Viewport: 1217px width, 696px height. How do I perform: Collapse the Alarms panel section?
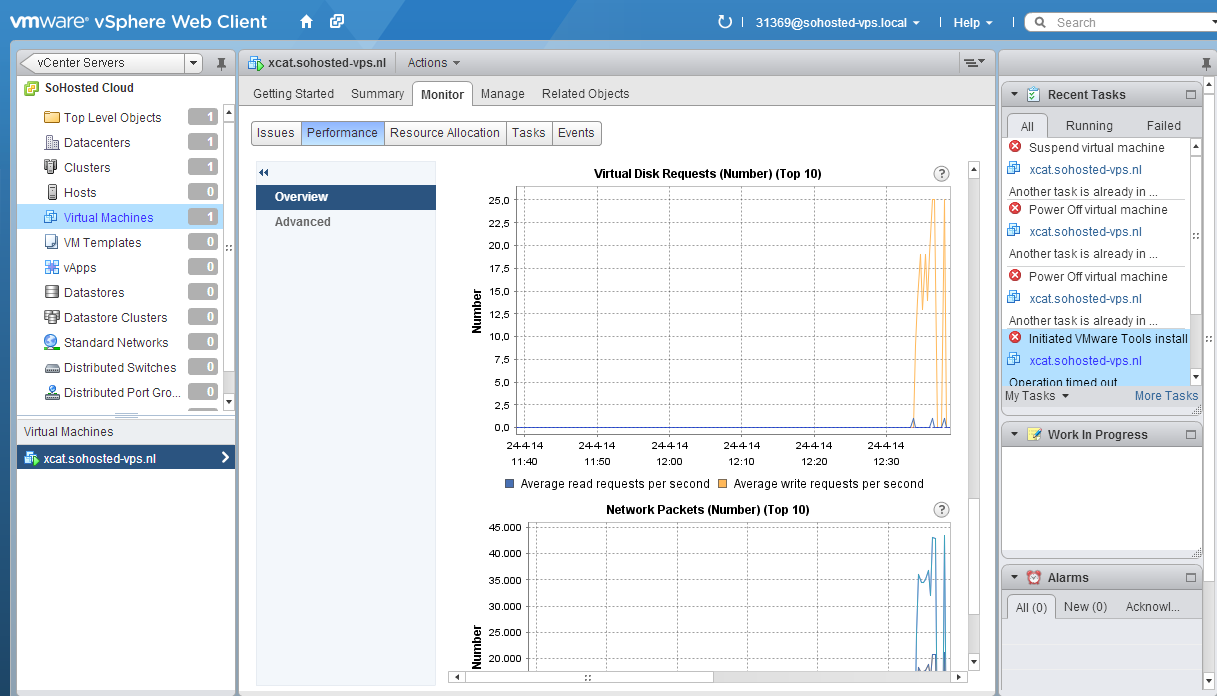pyautogui.click(x=1014, y=578)
